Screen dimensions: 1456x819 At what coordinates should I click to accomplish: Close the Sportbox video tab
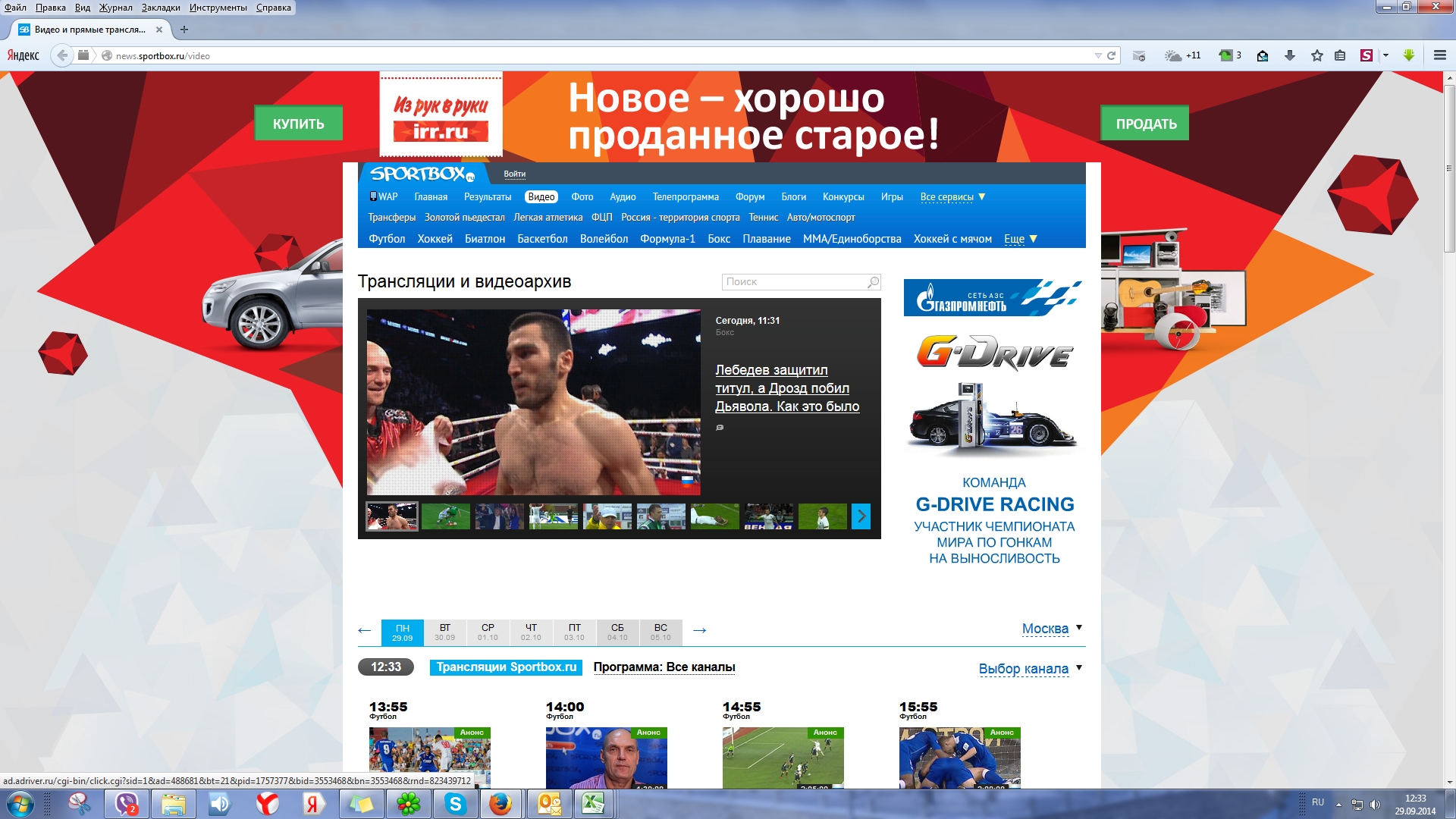[x=159, y=30]
